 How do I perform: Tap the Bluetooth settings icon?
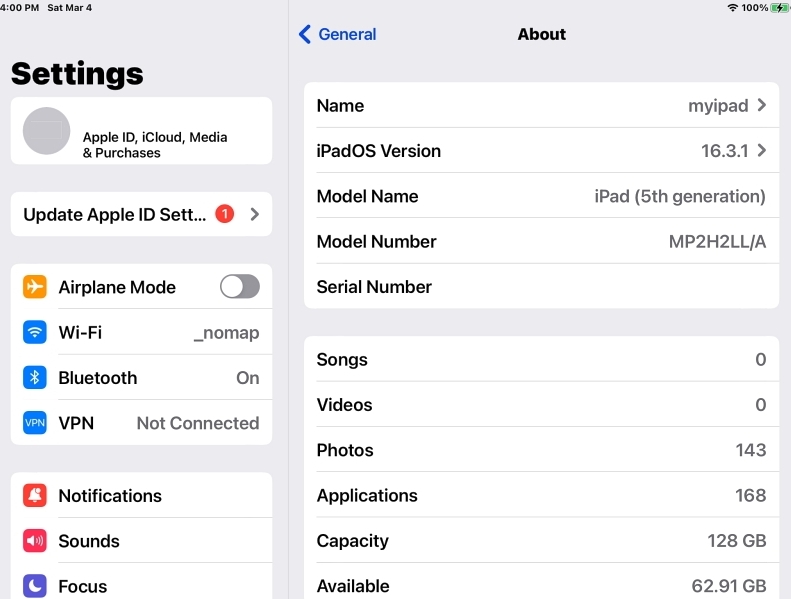tap(35, 377)
